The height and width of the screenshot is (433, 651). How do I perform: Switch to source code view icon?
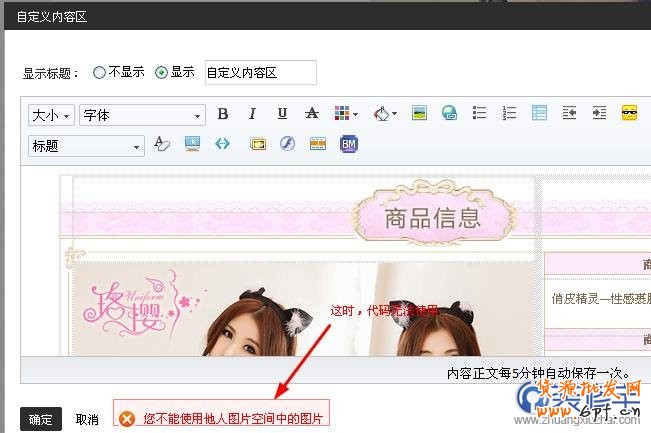pos(222,145)
